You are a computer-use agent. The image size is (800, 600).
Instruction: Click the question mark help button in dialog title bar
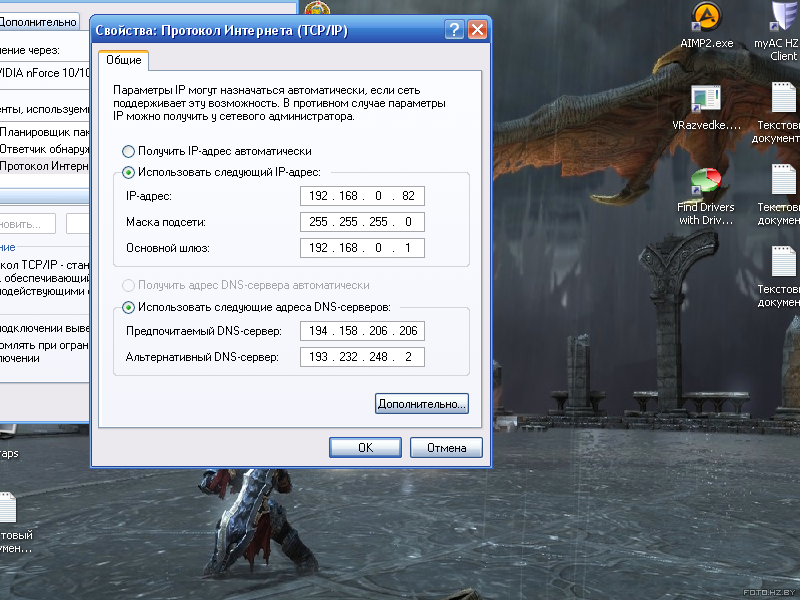click(x=454, y=30)
